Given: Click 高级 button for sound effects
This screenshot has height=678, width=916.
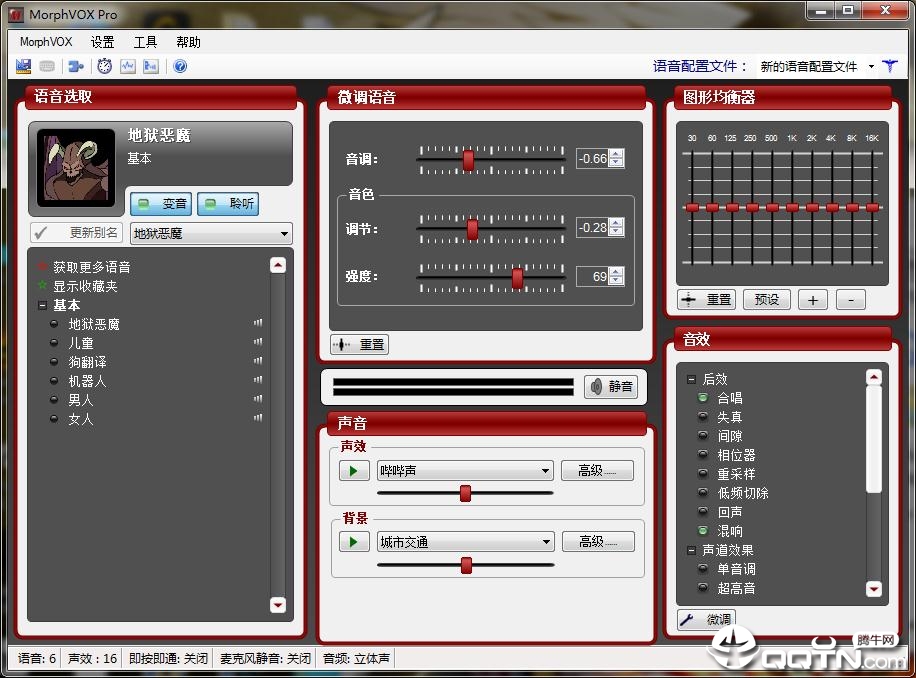Looking at the screenshot, I should tap(597, 471).
